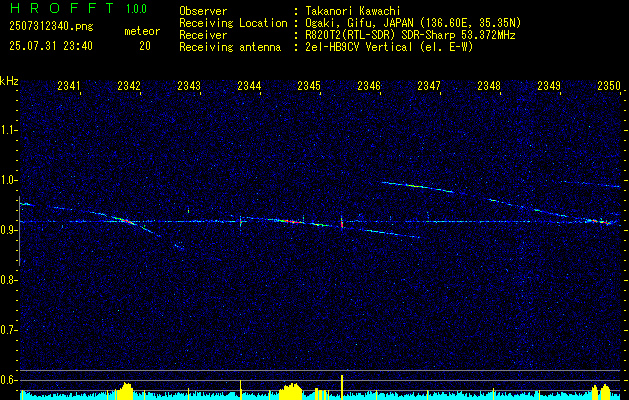Click the 2341 time axis marker

69,85
